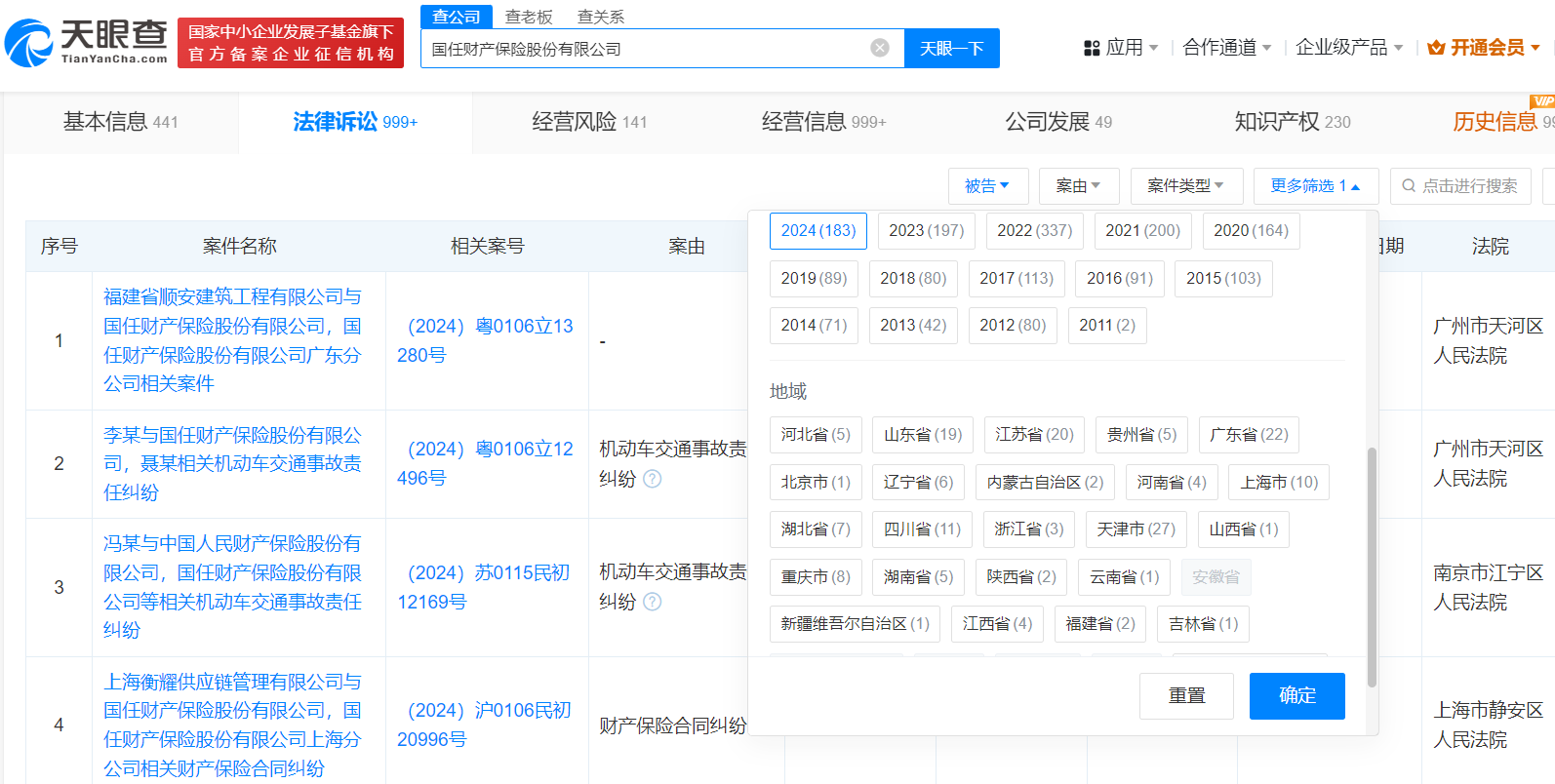Click the 天眼一下 search button

(952, 48)
